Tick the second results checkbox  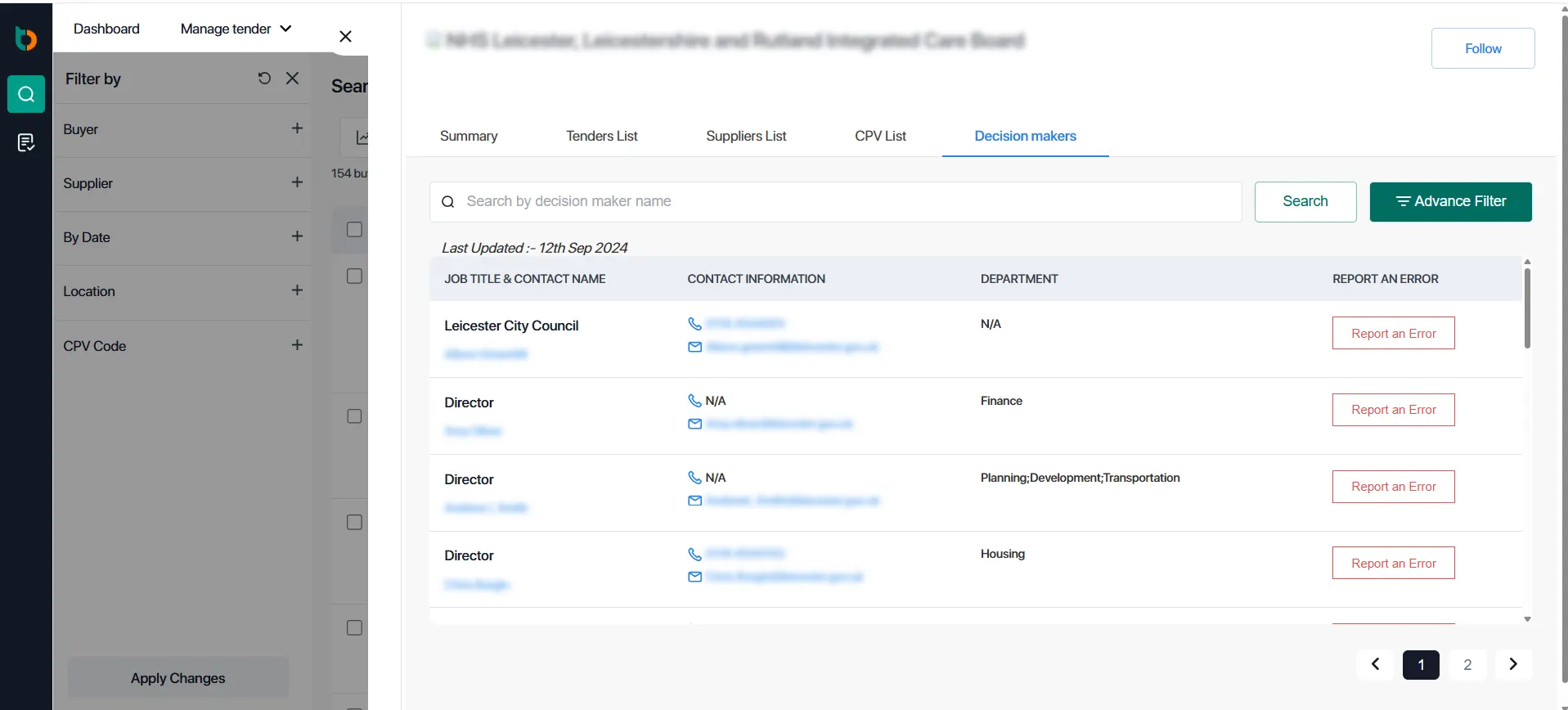point(354,276)
